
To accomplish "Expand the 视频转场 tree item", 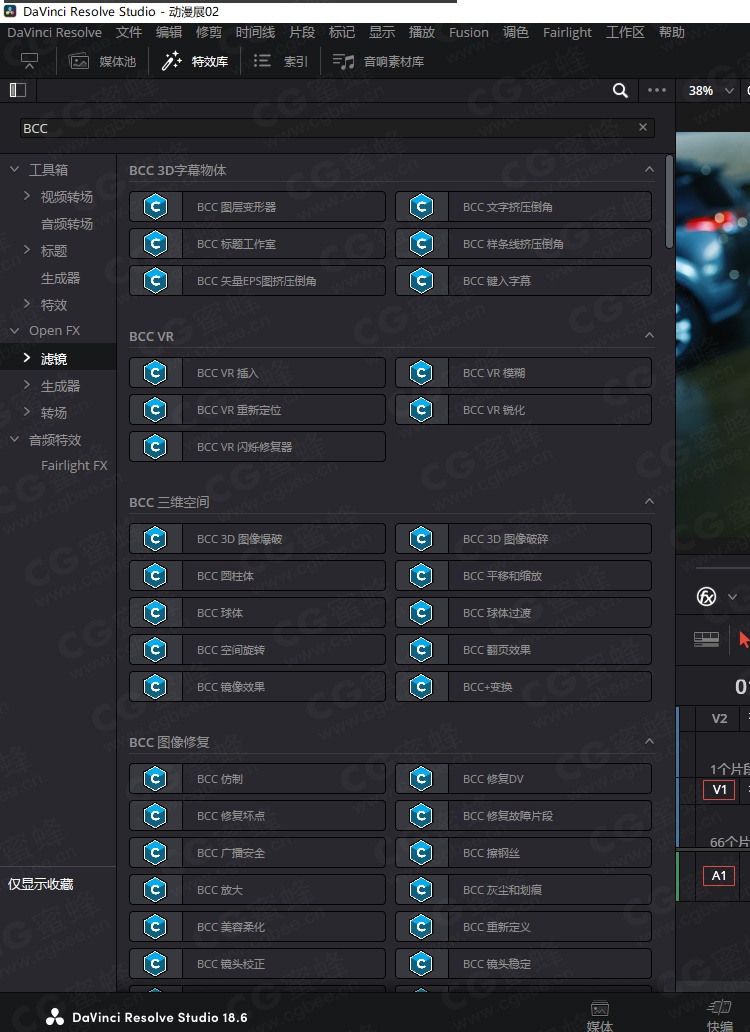I will [x=27, y=196].
